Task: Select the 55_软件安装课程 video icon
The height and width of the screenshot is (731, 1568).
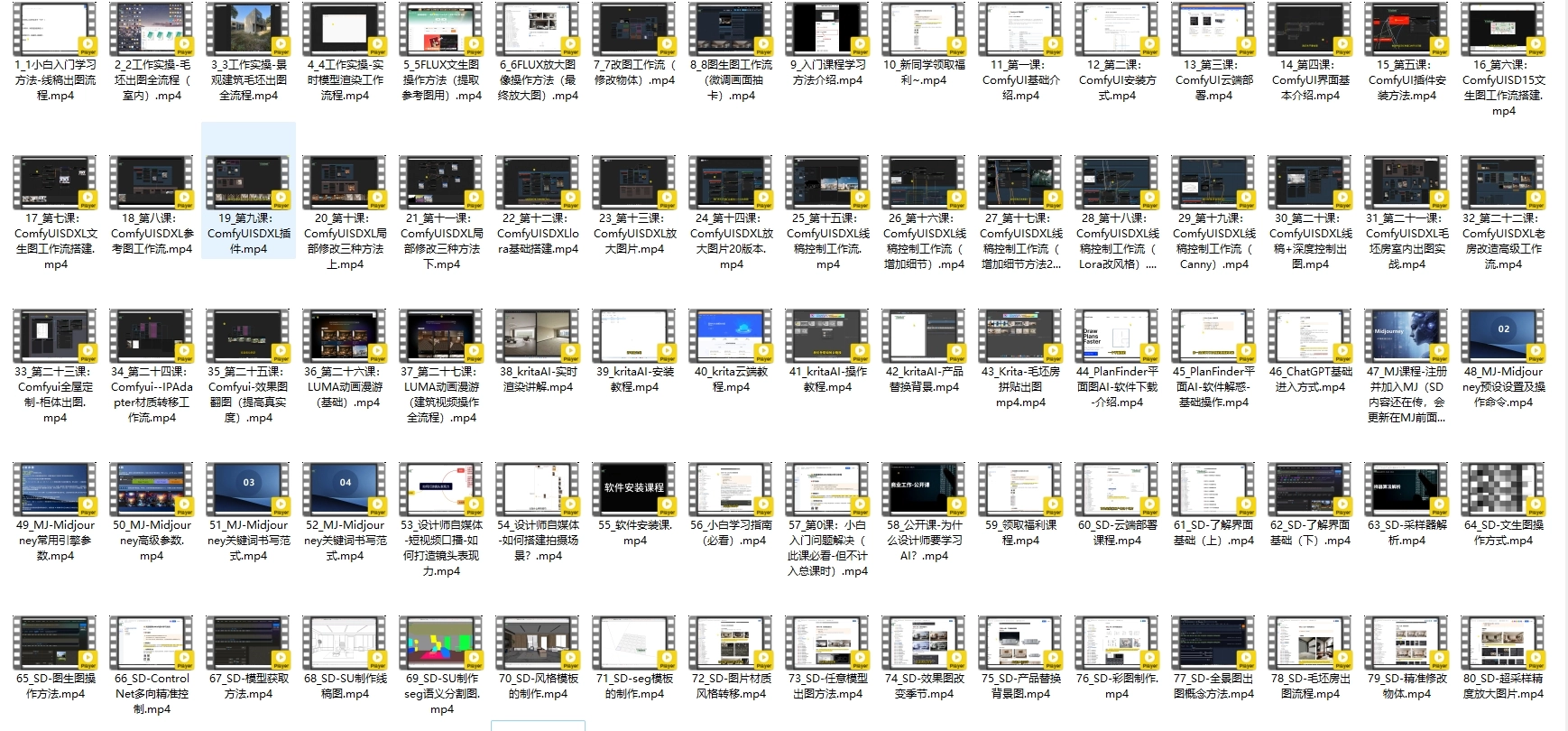Action: (634, 490)
